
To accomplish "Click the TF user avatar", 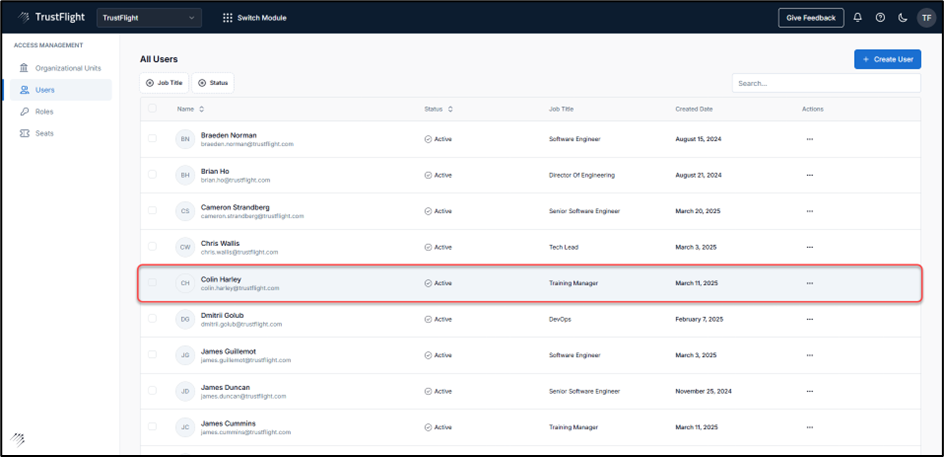I will [x=926, y=18].
